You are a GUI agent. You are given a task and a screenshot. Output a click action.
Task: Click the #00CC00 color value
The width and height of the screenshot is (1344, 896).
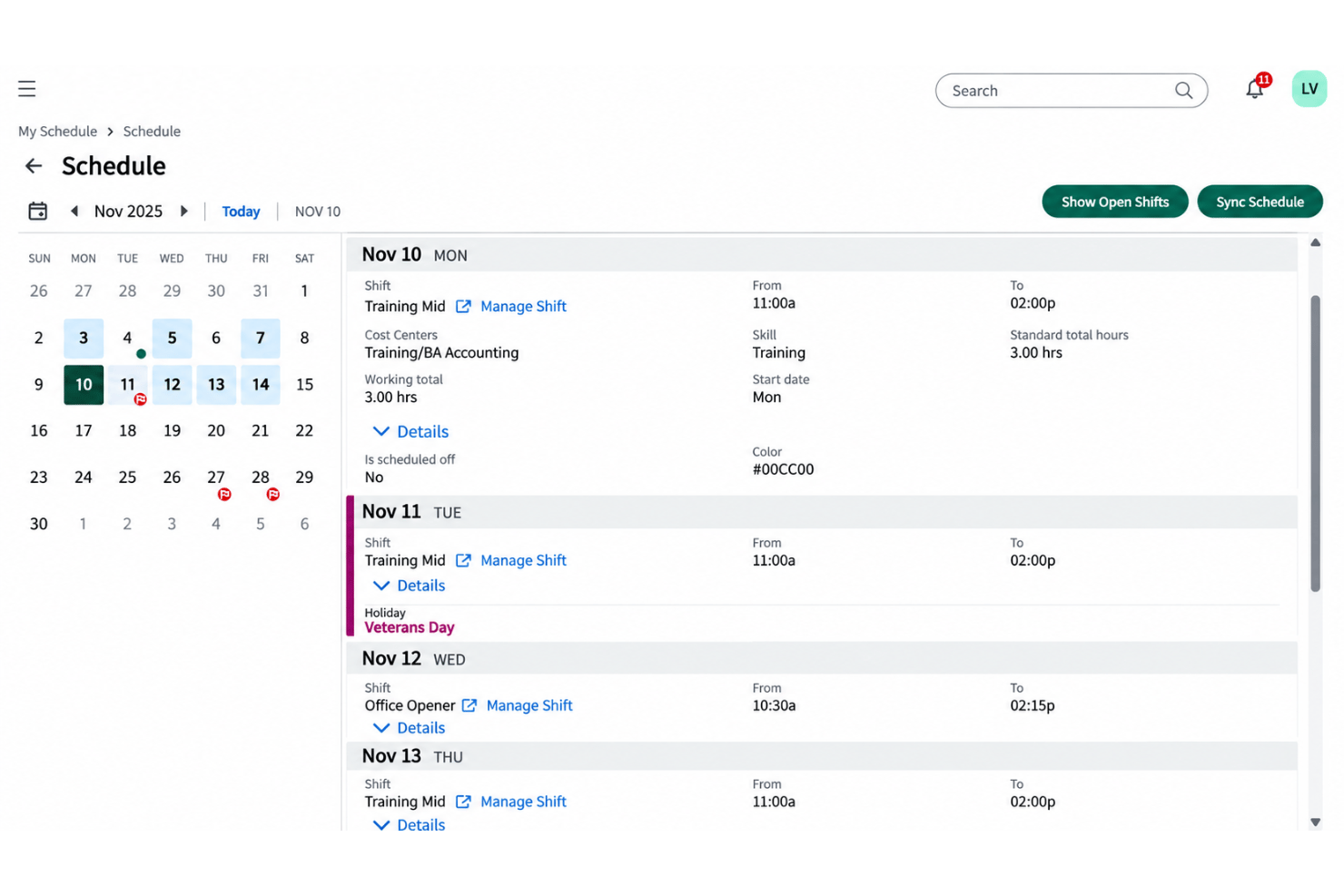(783, 469)
